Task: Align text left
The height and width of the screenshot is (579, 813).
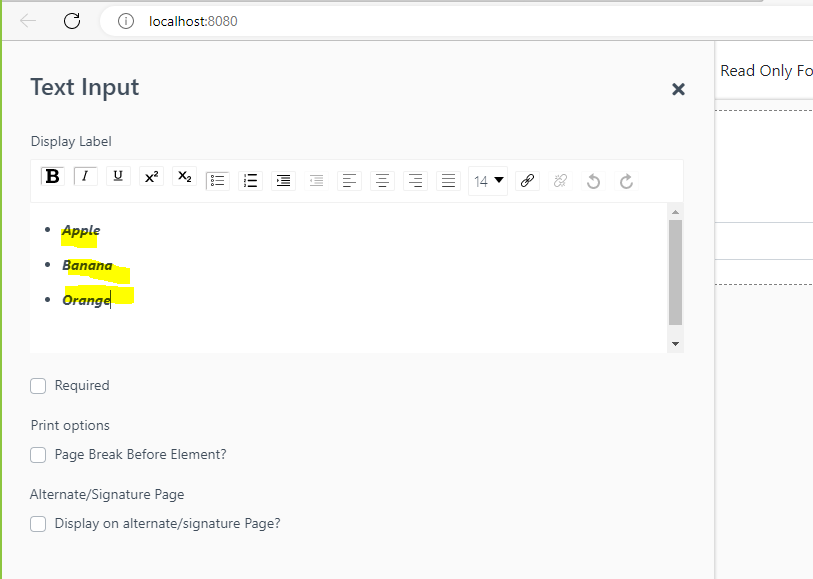Action: click(x=349, y=181)
